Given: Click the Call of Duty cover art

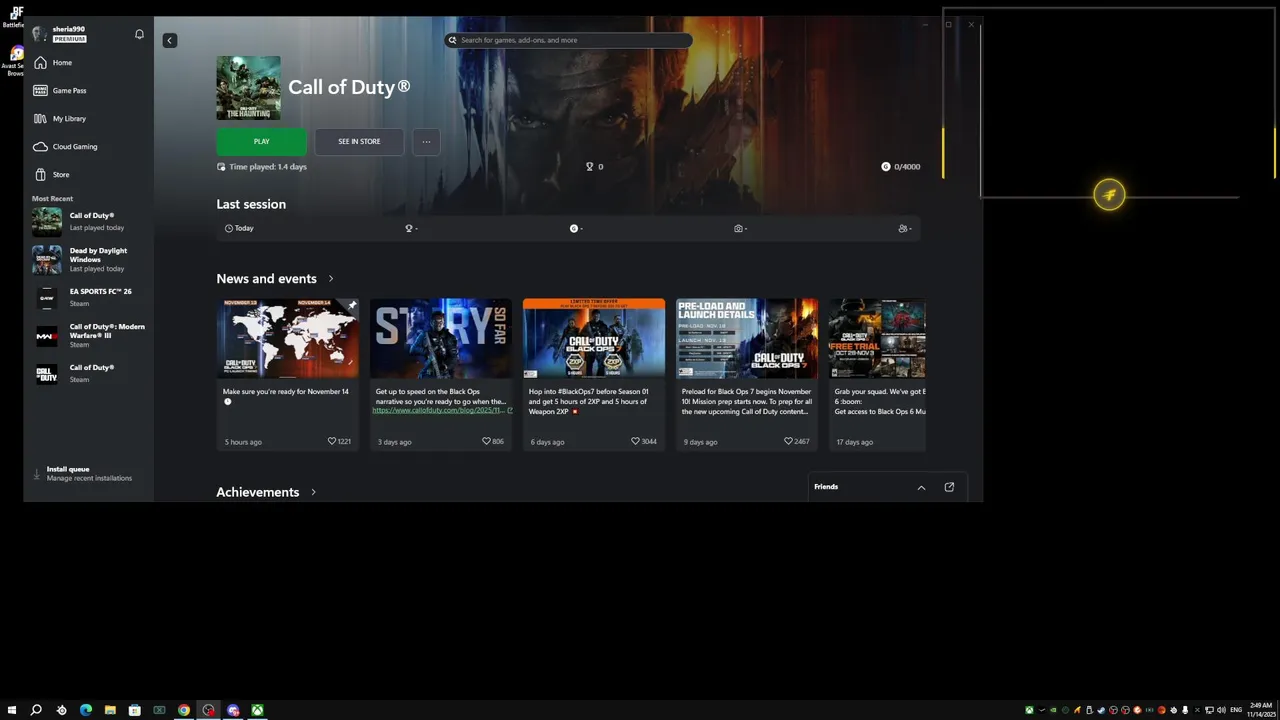Looking at the screenshot, I should pos(248,88).
